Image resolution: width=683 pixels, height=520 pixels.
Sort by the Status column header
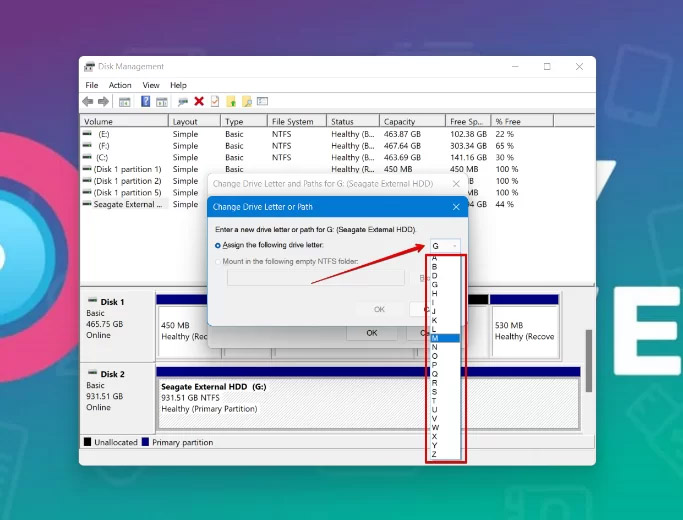[353, 122]
